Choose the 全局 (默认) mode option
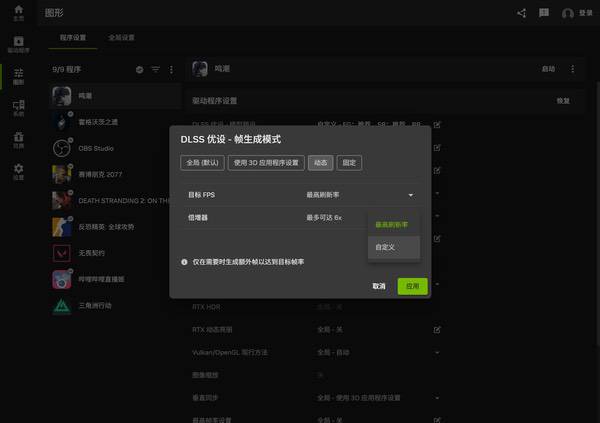The image size is (600, 423). (202, 163)
